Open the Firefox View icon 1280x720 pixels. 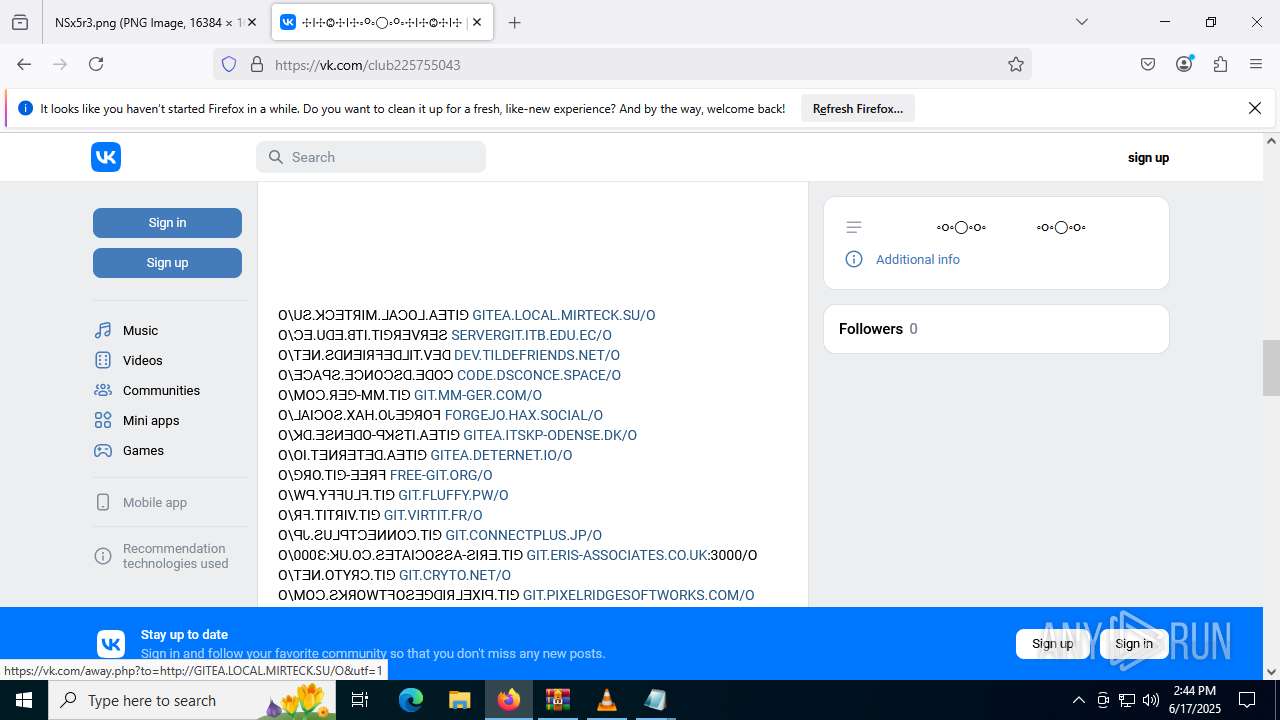coord(20,22)
